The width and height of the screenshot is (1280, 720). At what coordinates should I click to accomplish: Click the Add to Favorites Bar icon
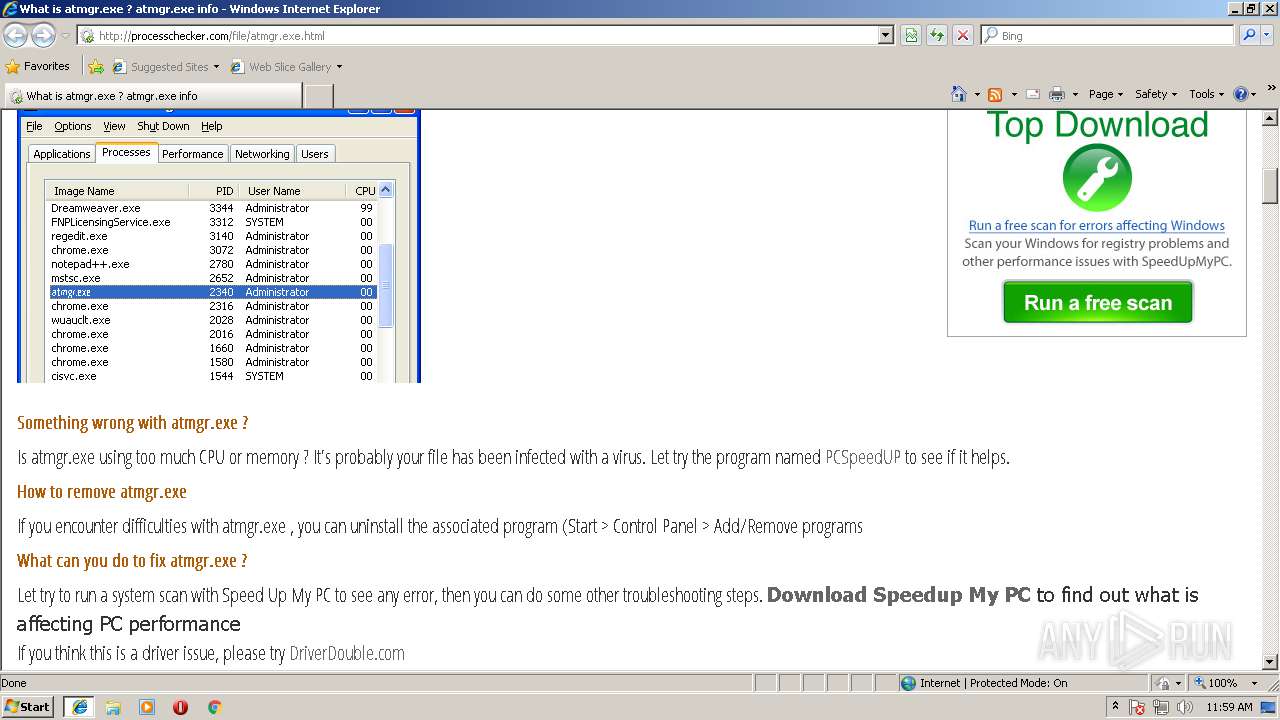click(x=96, y=67)
